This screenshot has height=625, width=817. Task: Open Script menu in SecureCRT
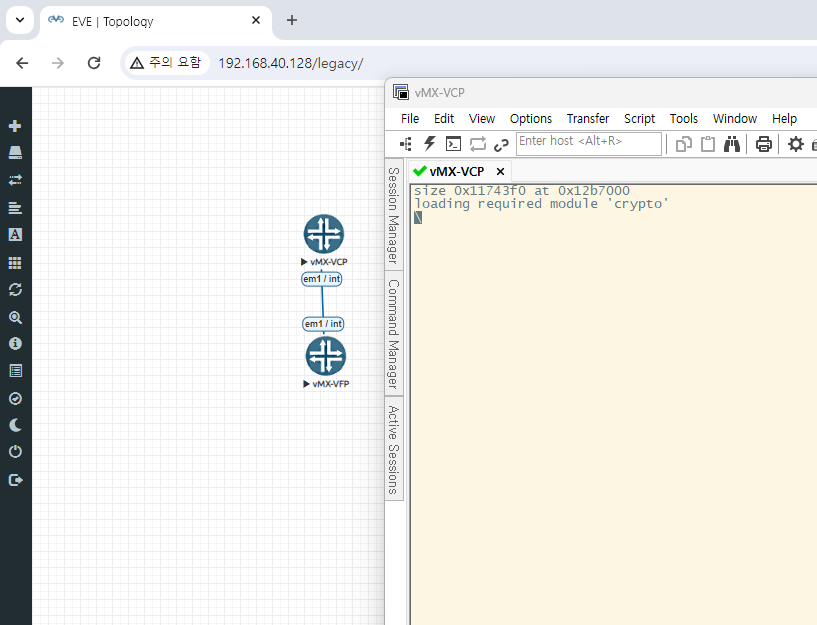[639, 119]
